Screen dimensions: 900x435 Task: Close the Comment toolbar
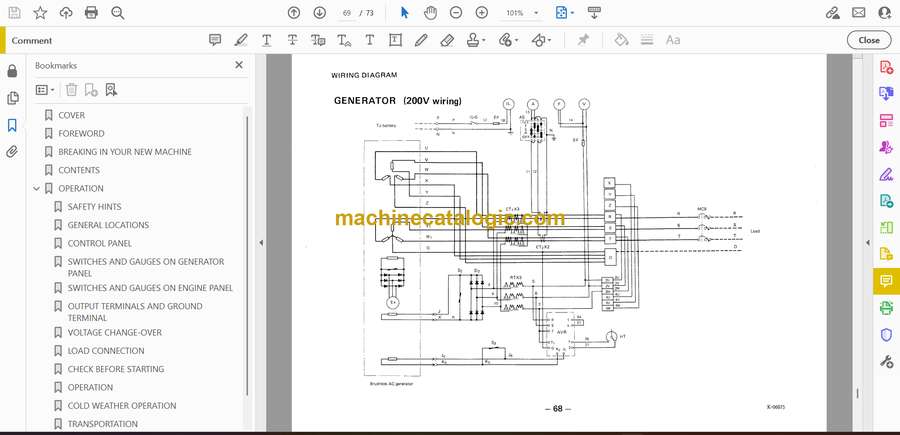coord(869,40)
